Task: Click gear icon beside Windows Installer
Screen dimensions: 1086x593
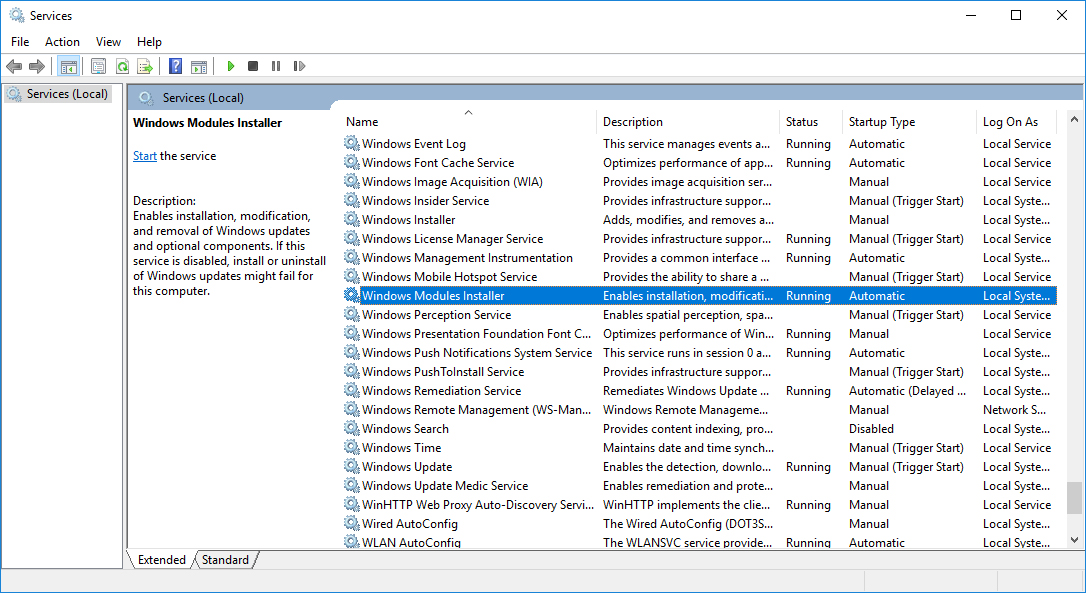Action: point(352,220)
